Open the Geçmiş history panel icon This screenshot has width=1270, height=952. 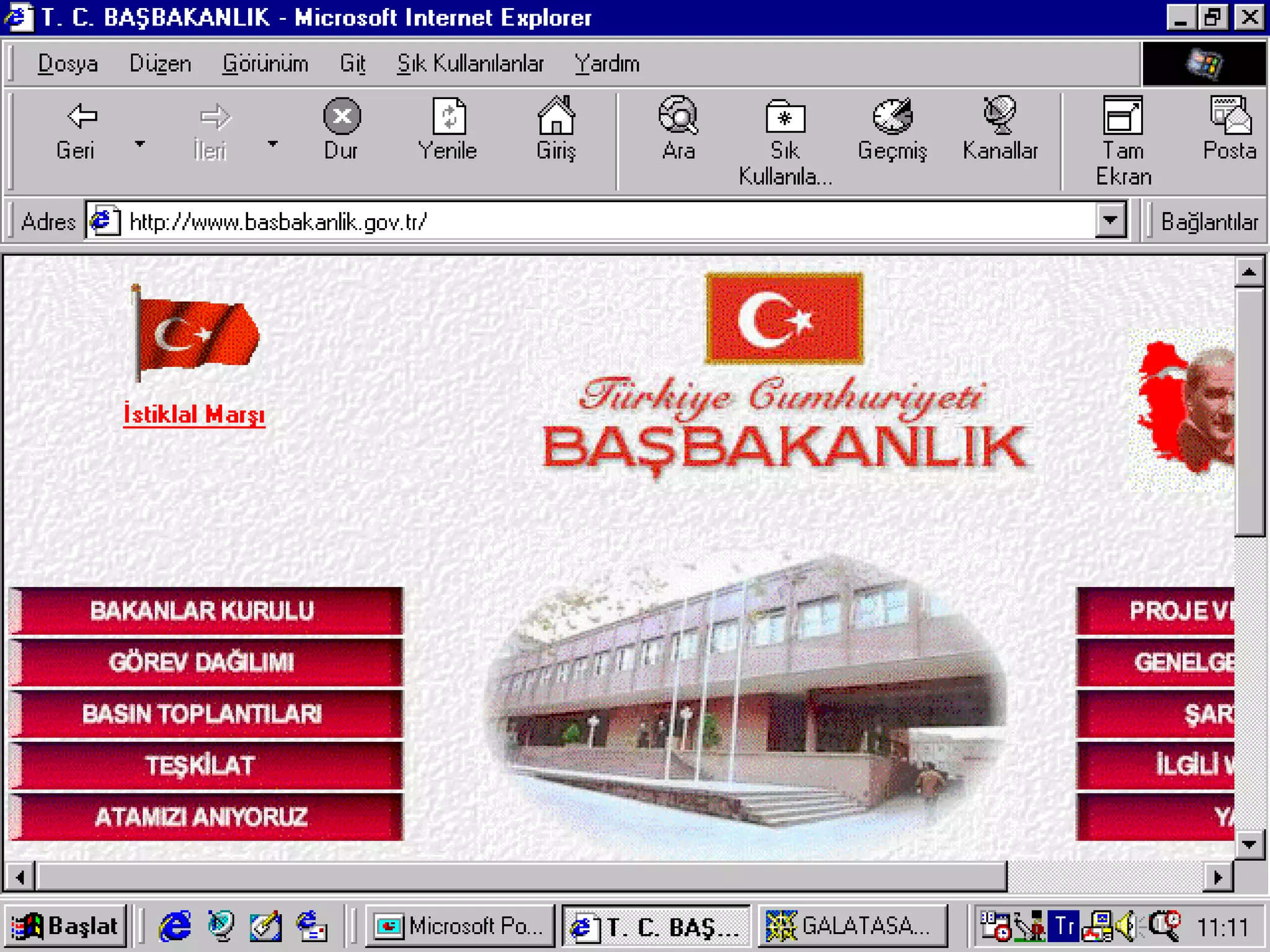pos(892,117)
